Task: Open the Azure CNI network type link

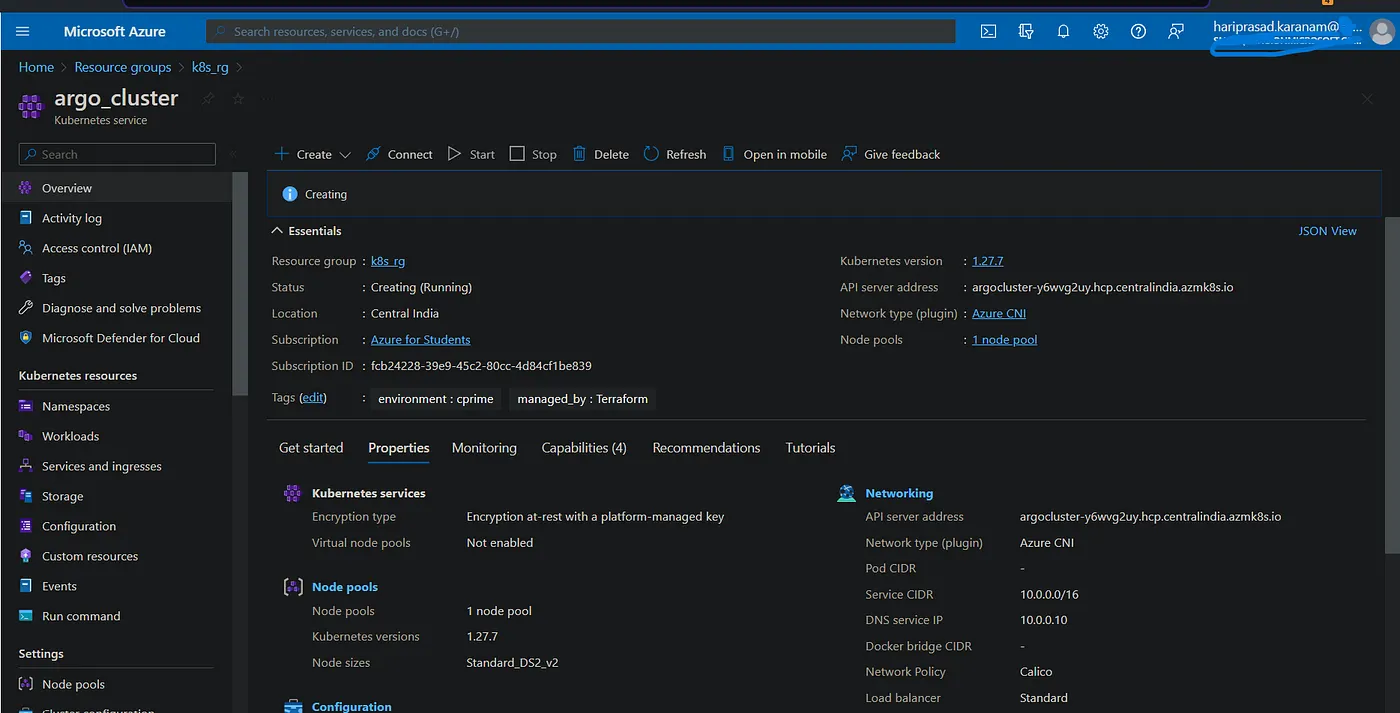Action: click(999, 313)
